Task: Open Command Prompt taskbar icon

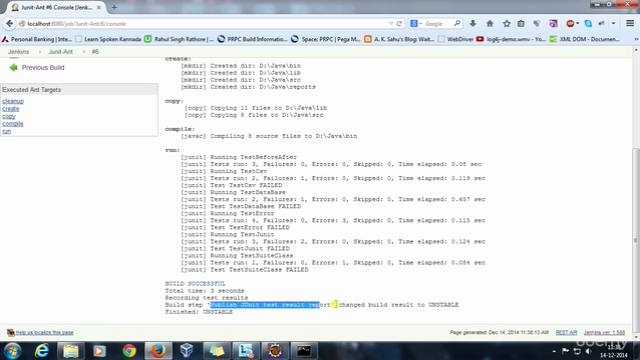Action: tap(304, 351)
